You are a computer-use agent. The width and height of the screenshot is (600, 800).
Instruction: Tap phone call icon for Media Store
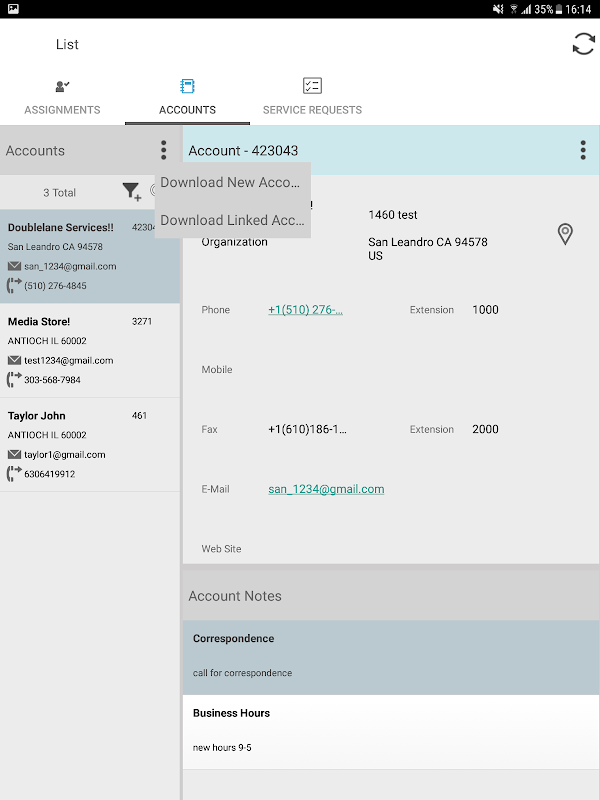(x=14, y=380)
